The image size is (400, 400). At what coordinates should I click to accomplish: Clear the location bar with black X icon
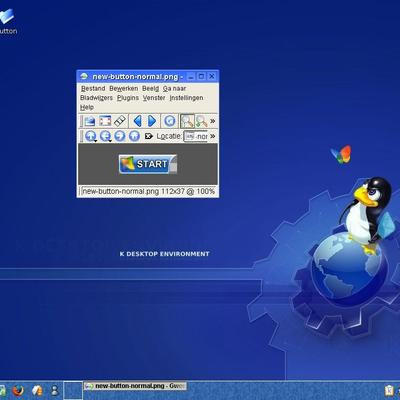(149, 136)
